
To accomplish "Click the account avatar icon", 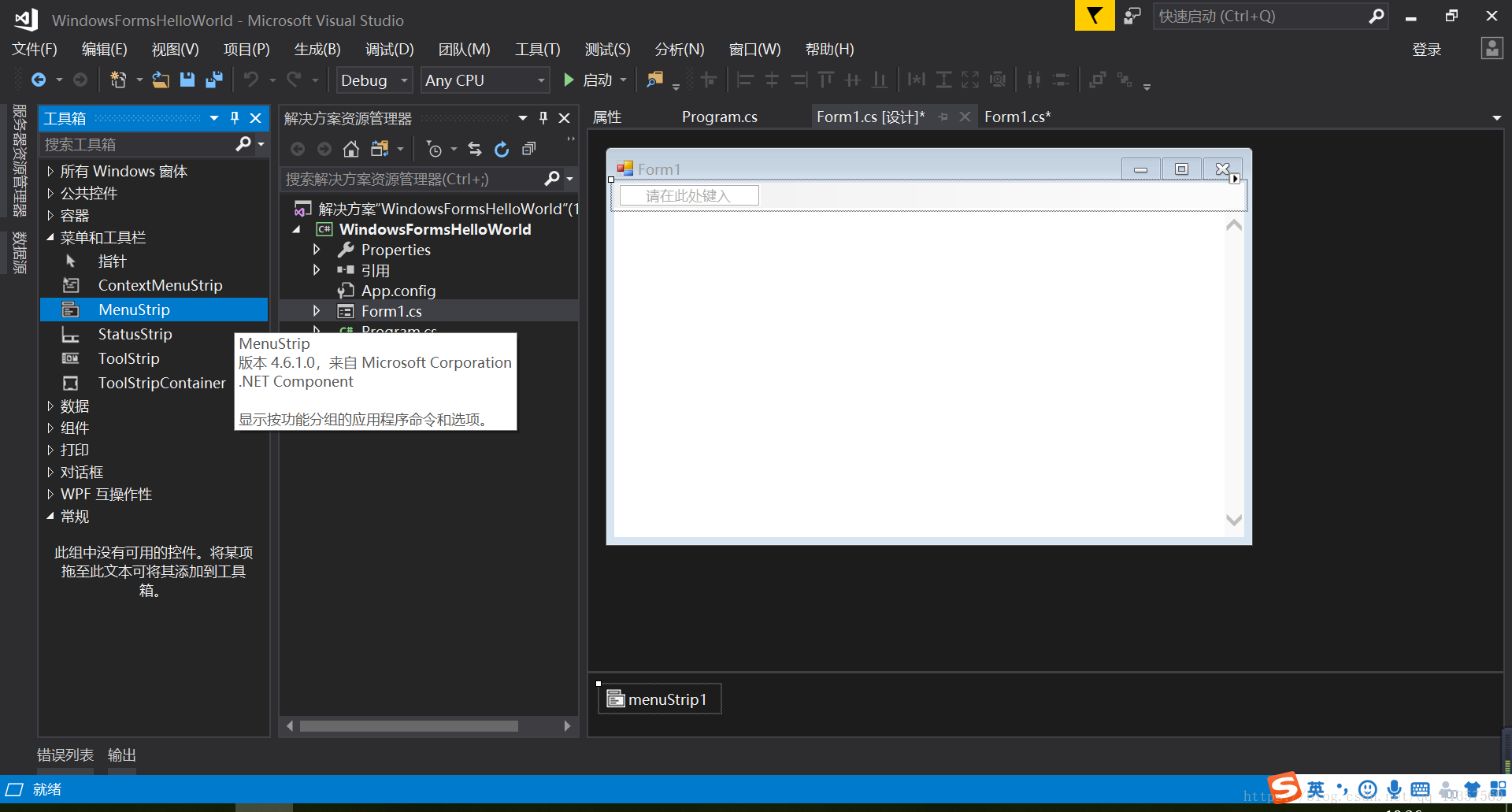I will [x=1492, y=49].
